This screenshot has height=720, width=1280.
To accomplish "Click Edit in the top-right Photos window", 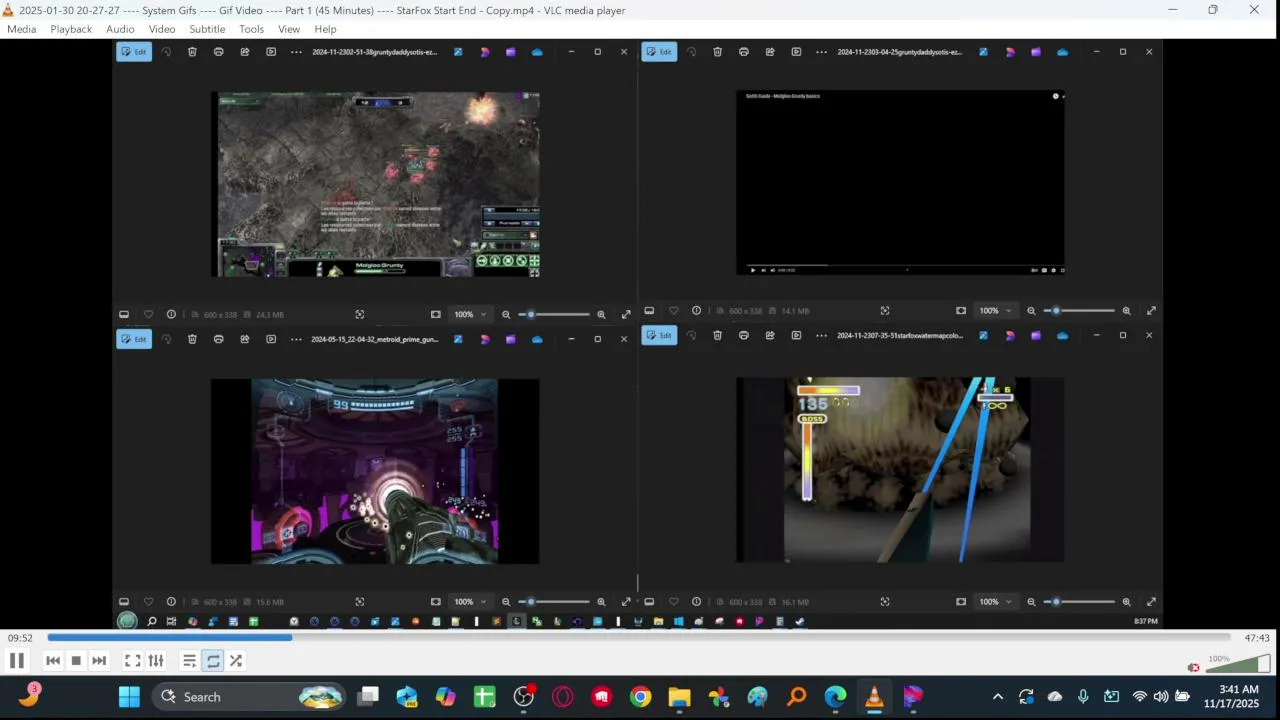I will point(659,52).
